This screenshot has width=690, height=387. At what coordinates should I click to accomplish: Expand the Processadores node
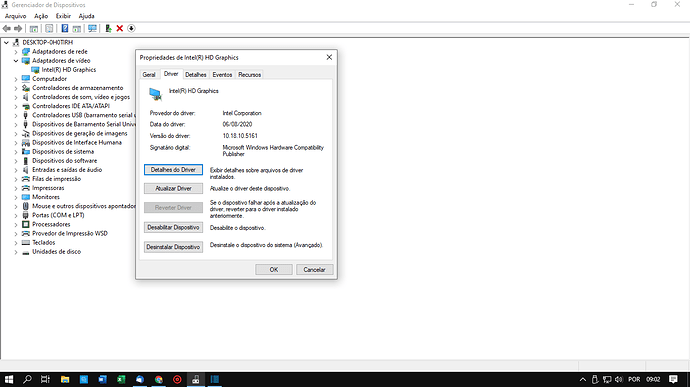tap(16, 225)
